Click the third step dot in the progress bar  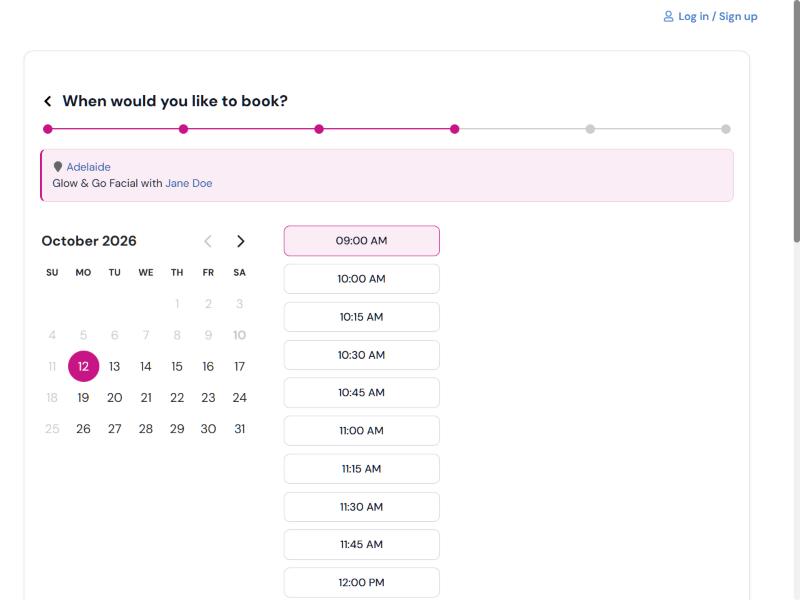pyautogui.click(x=319, y=129)
